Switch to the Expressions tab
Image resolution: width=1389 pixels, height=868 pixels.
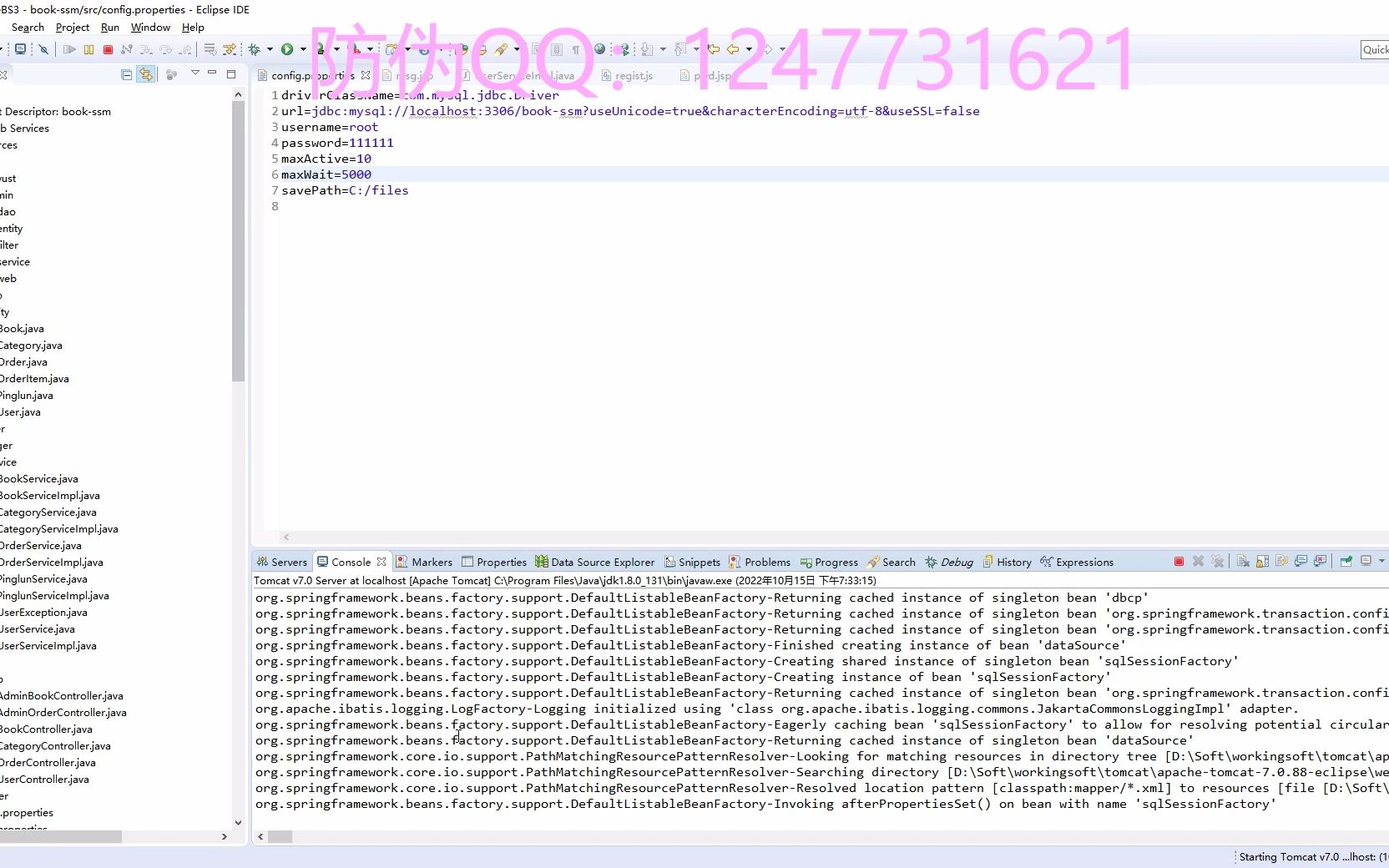(x=1077, y=562)
